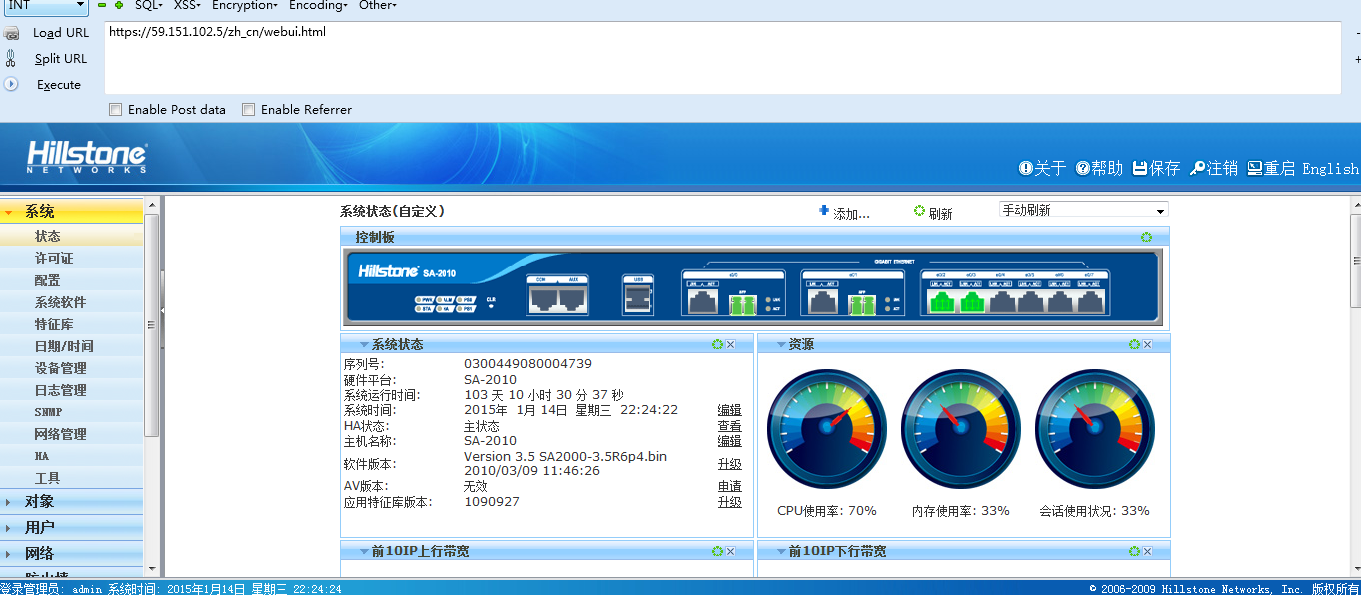
Task: Click the Execute button
Action: pyautogui.click(x=59, y=84)
